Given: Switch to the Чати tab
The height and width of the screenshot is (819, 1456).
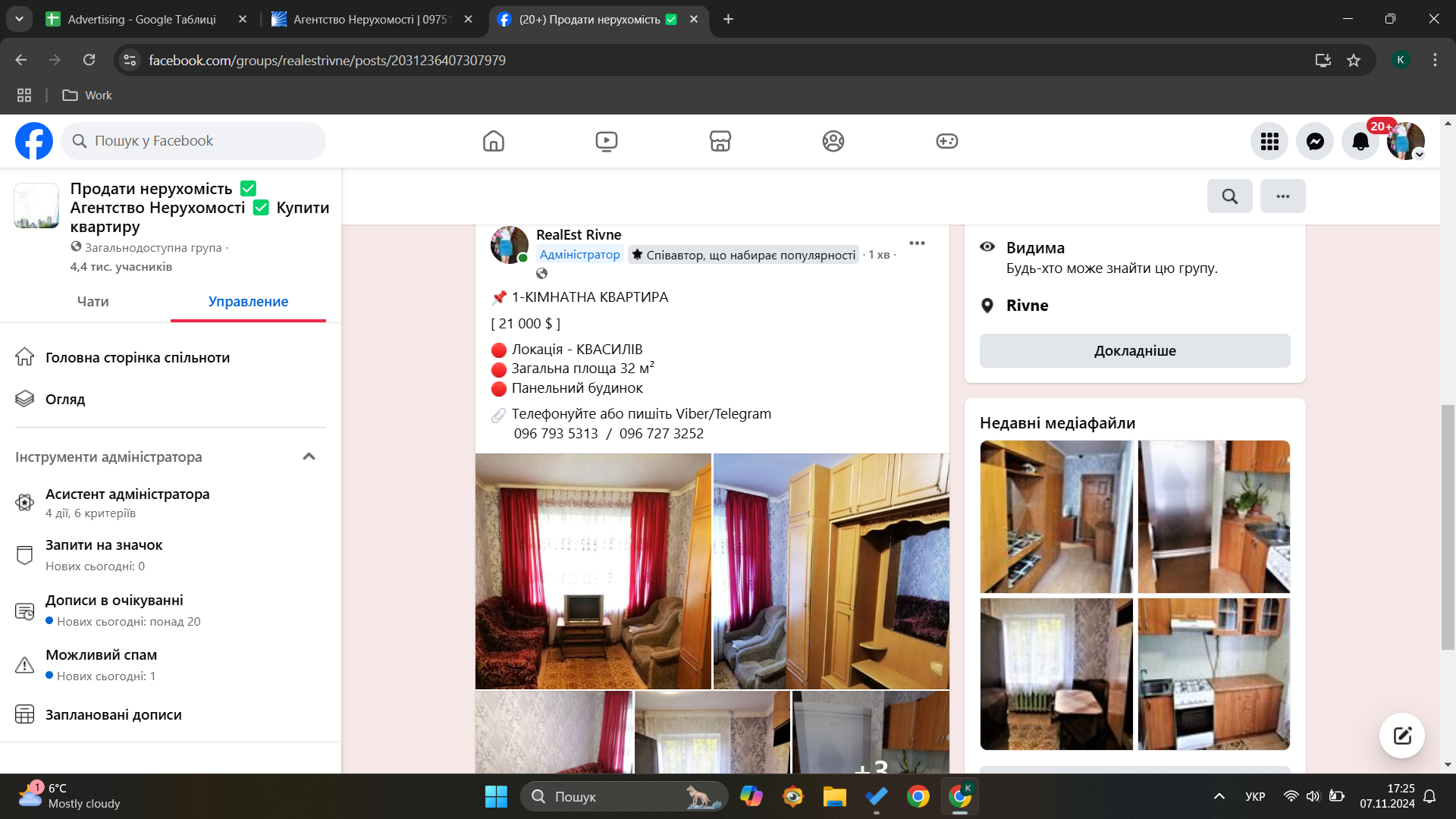Looking at the screenshot, I should coord(93,302).
